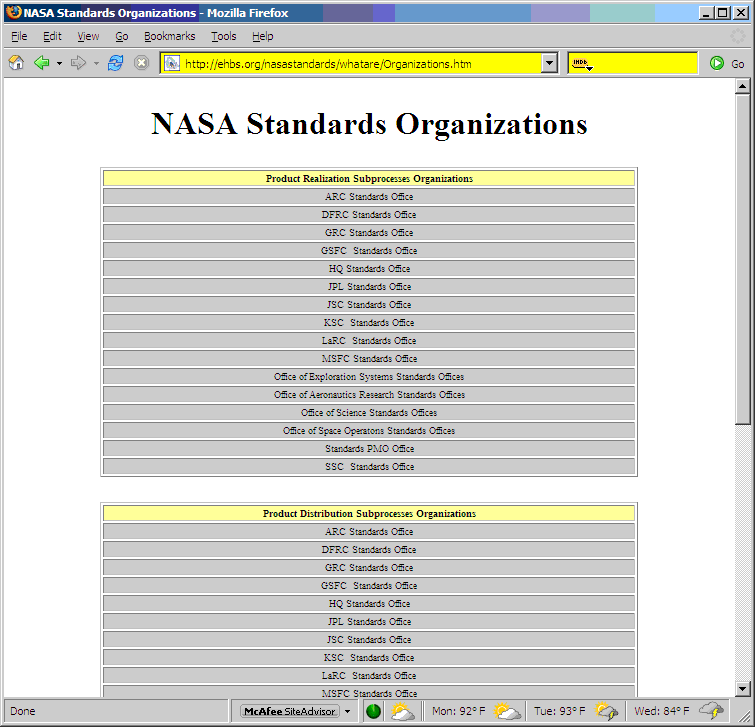
Task: Click Tuesday's weather forecast icon
Action: pos(606,711)
